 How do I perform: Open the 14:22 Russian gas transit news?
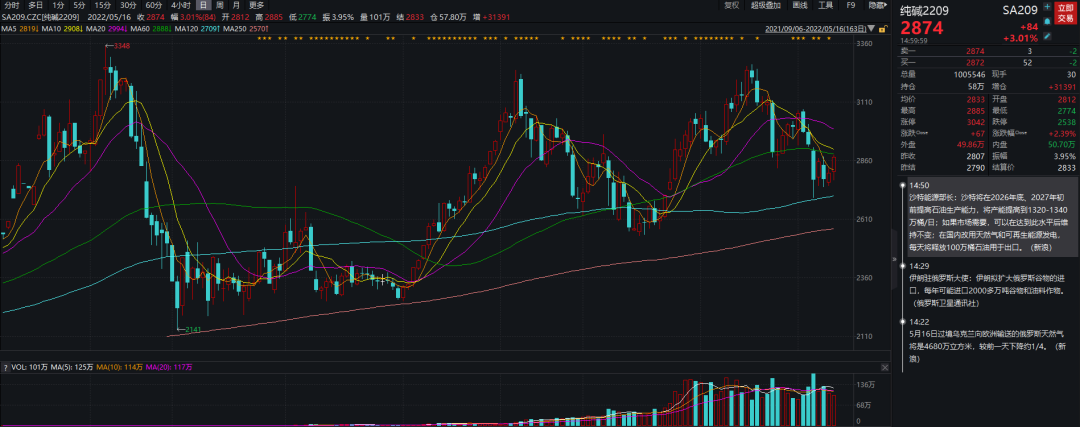pos(990,340)
